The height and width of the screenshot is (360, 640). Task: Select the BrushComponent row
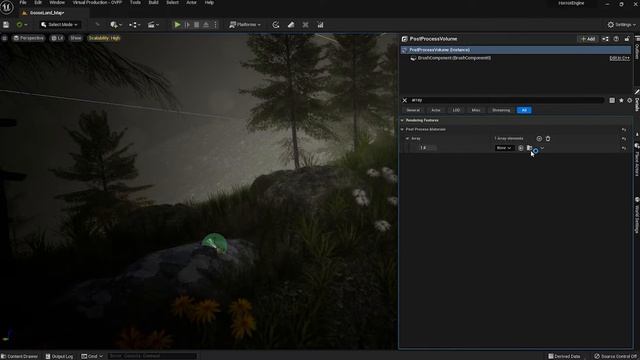516,58
